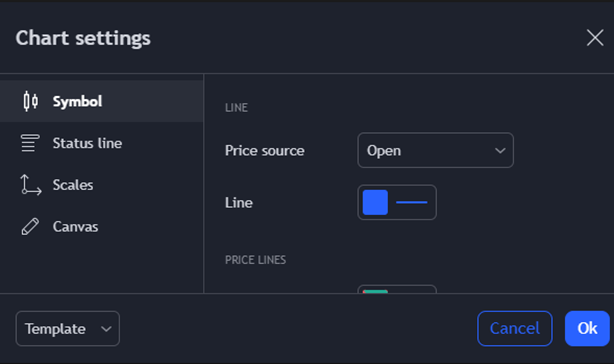Select the Symbol settings tab
Viewport: 614px width, 364px height.
coord(102,101)
